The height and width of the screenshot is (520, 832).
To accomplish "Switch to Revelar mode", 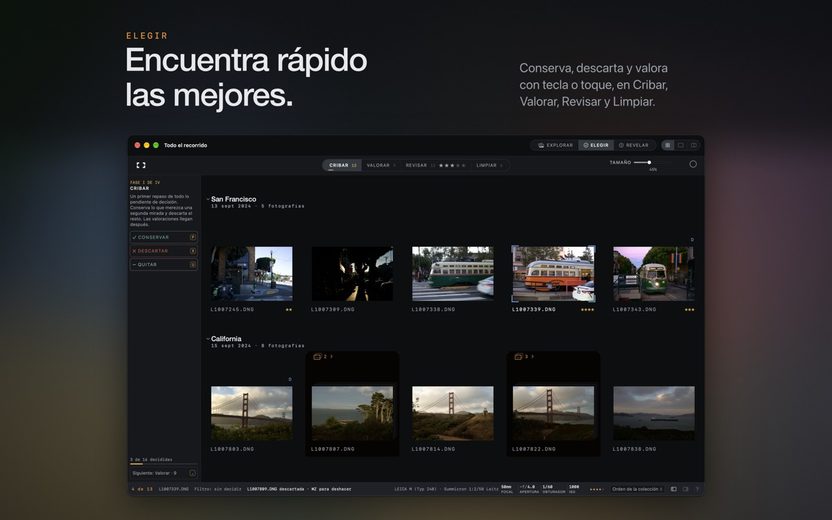I will point(634,145).
